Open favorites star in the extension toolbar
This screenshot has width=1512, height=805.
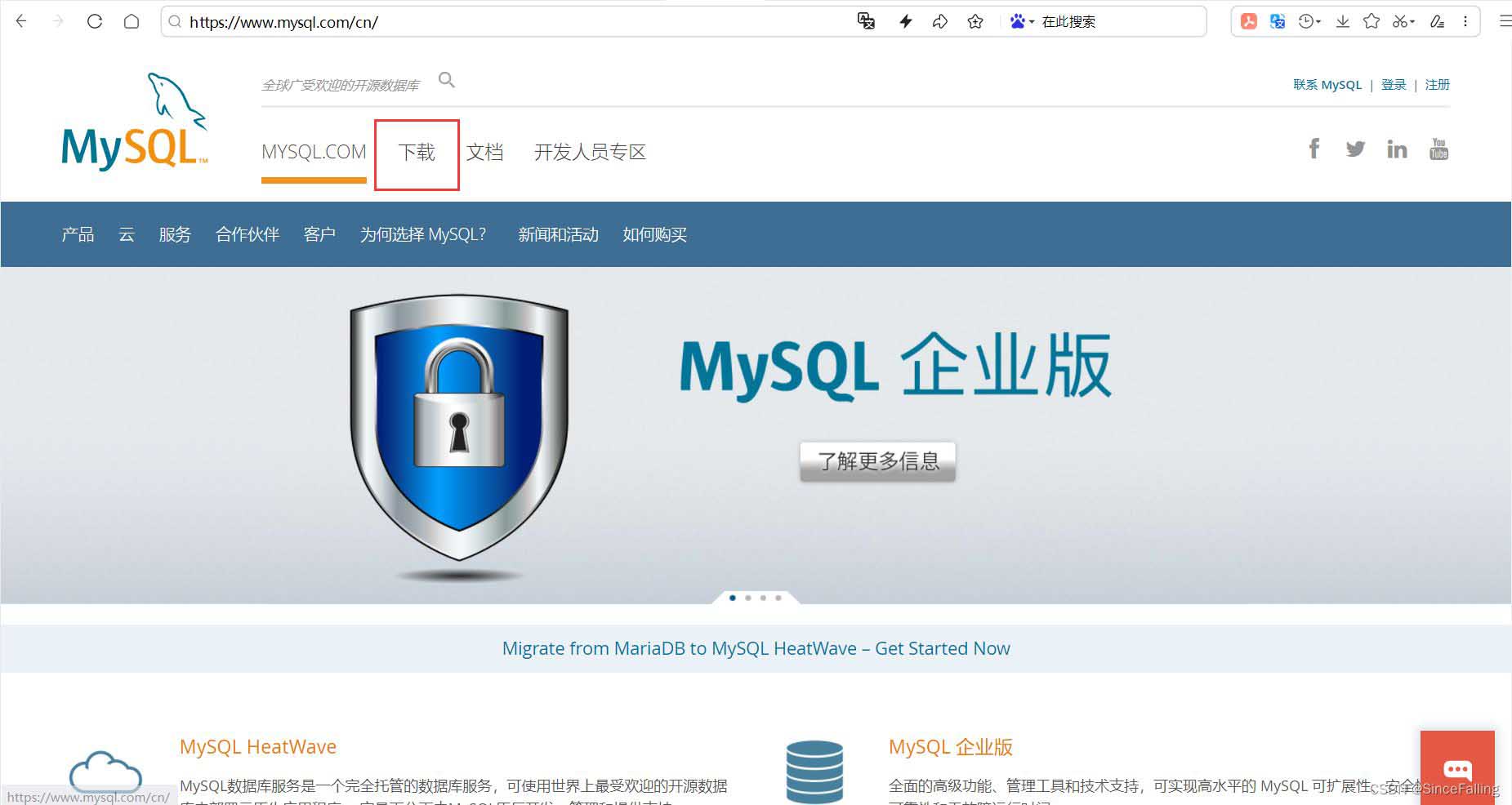click(x=1372, y=21)
